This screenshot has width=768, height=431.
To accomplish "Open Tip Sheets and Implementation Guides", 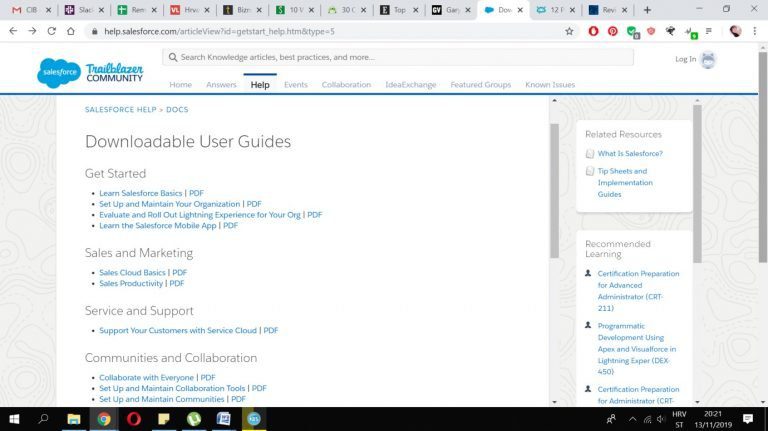I will tap(625, 183).
